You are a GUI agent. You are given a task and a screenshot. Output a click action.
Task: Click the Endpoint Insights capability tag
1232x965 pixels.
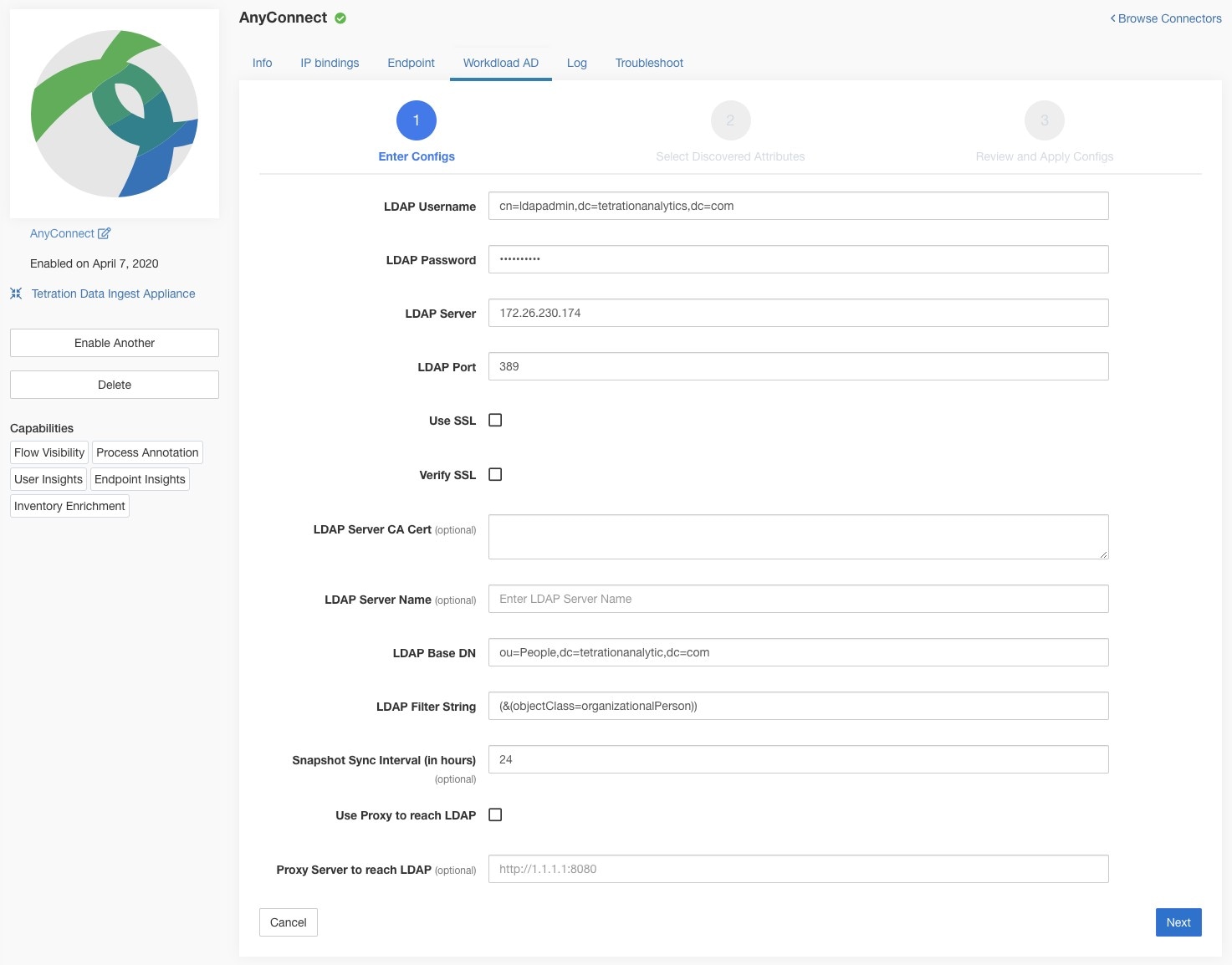pyautogui.click(x=140, y=479)
